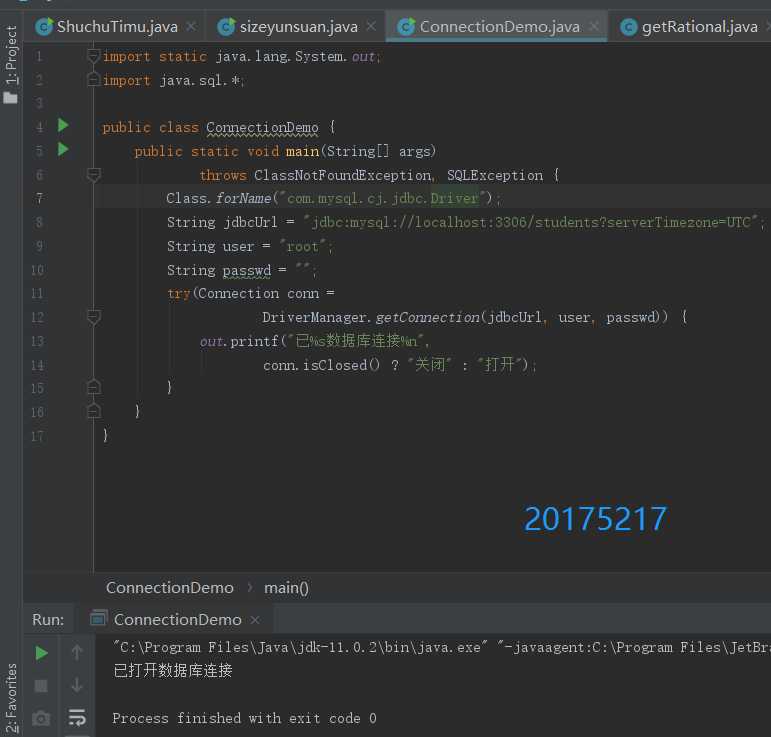Run main method from line 5 gutter
Screen dimensions: 771x737
[x=63, y=149]
